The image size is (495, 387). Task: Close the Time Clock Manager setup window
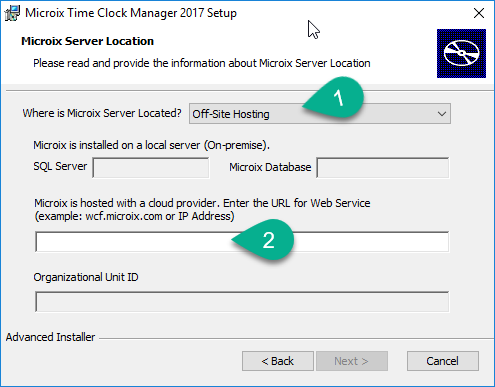click(479, 13)
